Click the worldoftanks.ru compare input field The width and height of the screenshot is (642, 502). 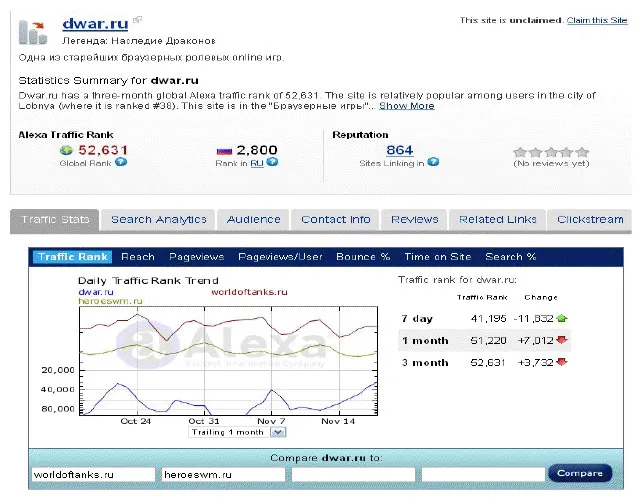[x=92, y=473]
